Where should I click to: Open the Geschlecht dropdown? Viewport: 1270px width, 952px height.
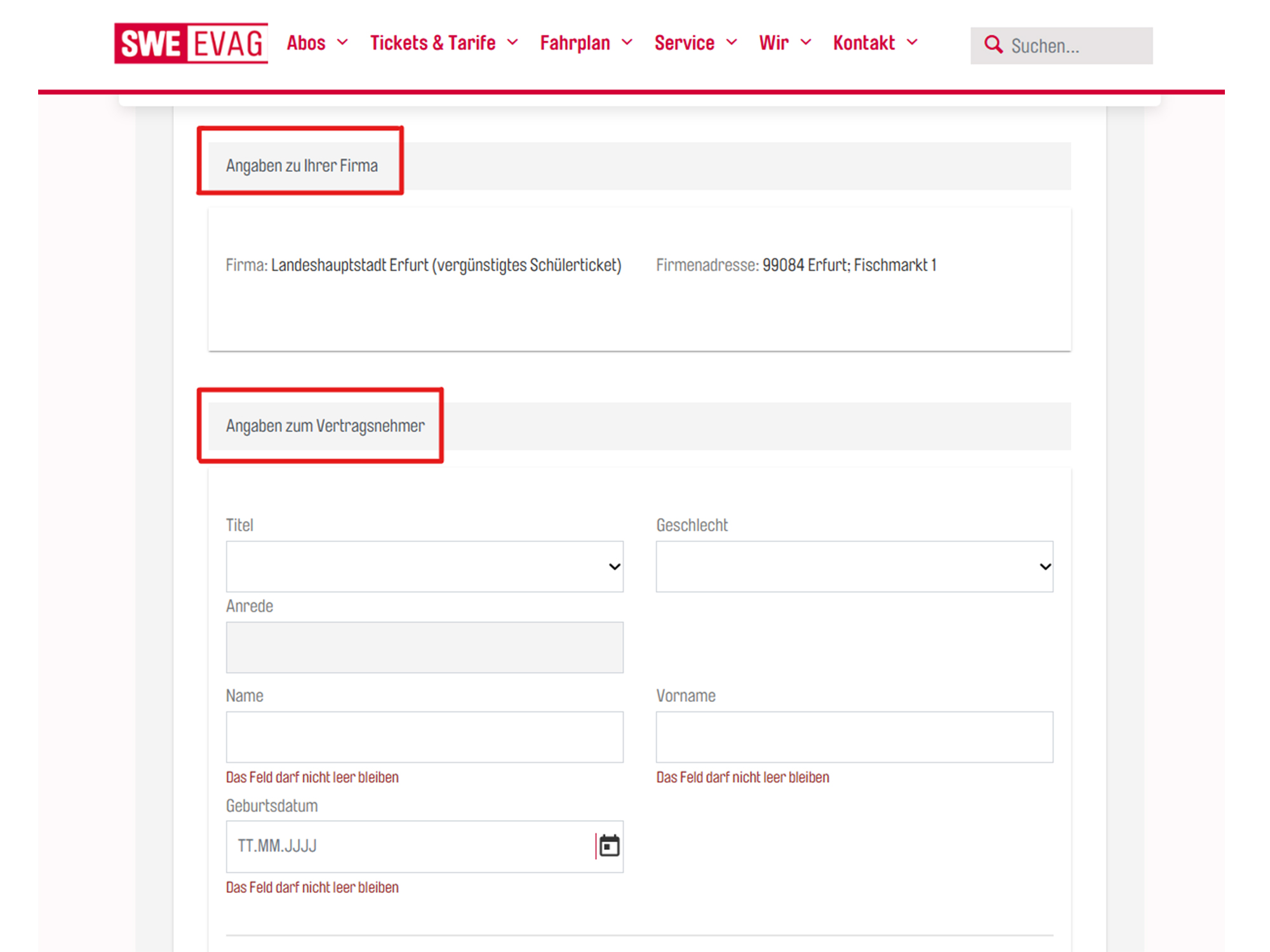tap(854, 566)
